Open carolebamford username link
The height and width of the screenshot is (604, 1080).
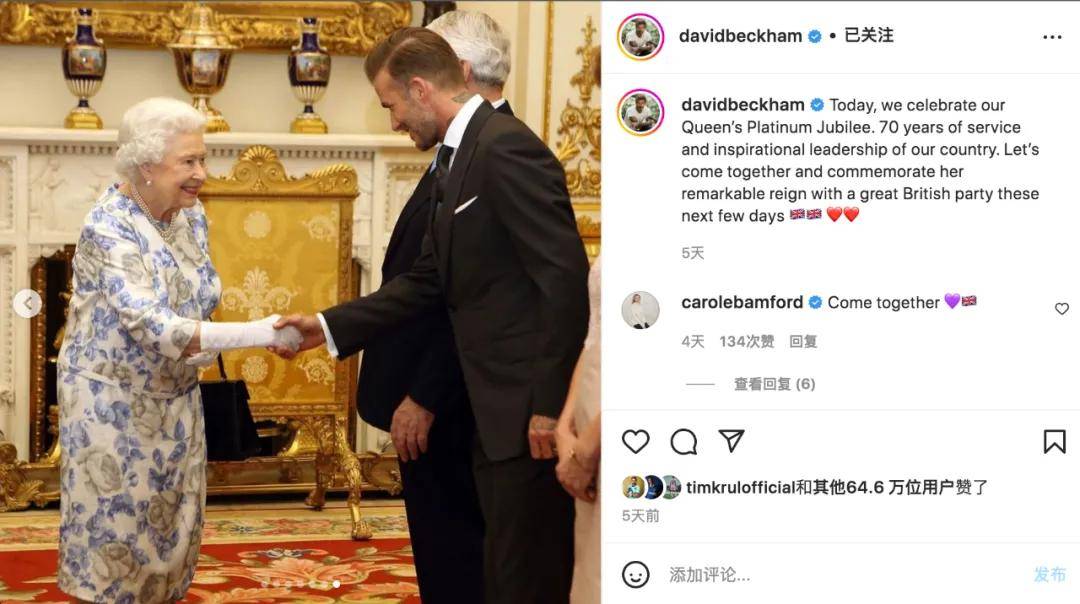(742, 302)
